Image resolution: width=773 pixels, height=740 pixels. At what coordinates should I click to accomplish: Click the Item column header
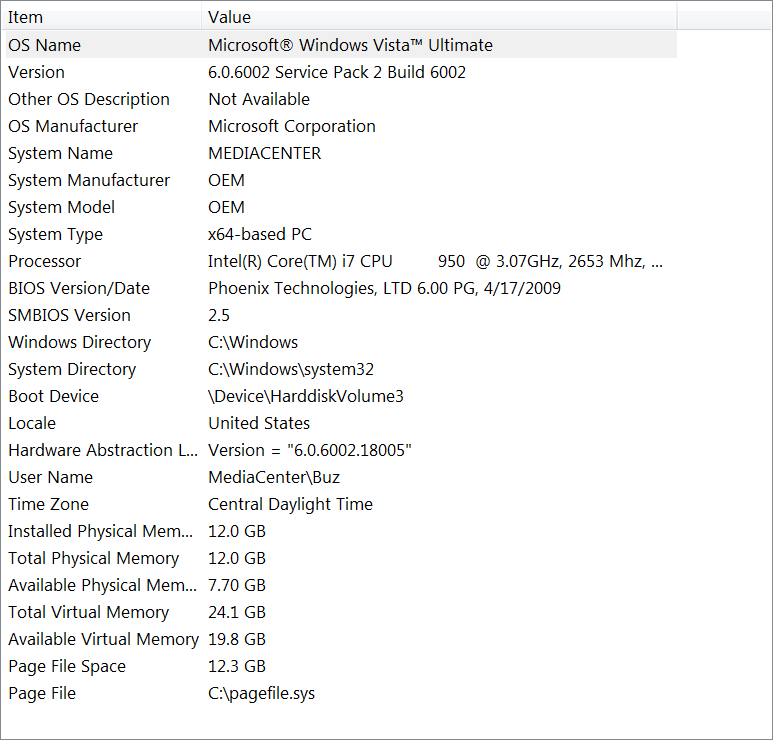(103, 18)
